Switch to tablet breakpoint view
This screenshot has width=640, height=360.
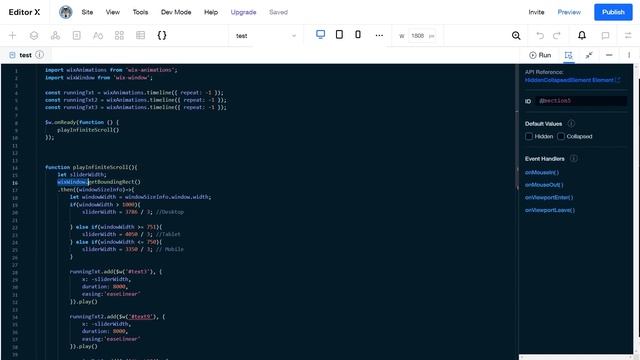[339, 35]
